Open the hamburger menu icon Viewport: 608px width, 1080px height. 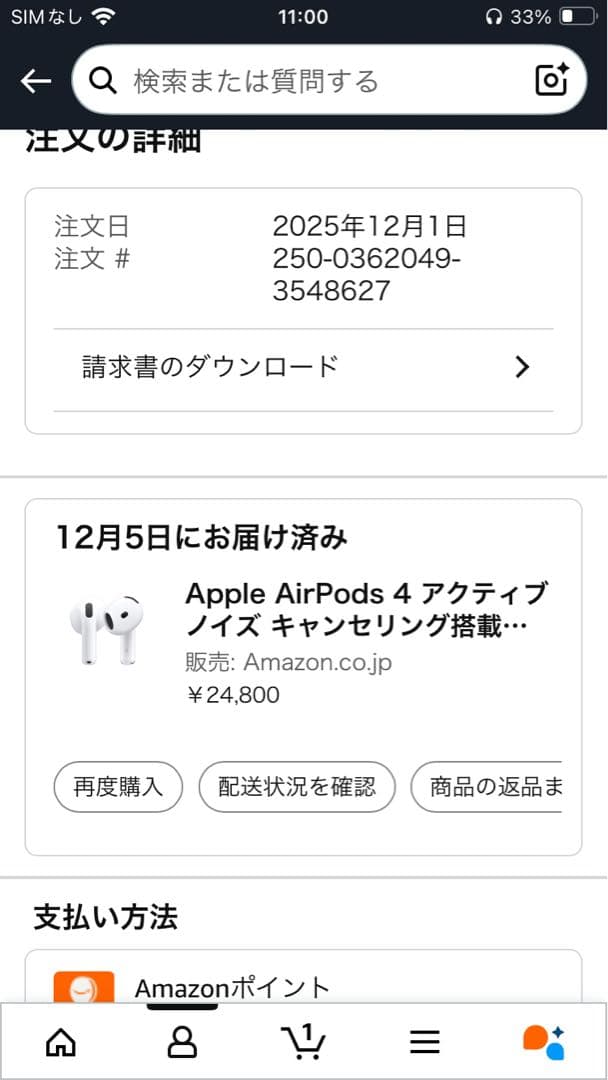coord(425,1043)
